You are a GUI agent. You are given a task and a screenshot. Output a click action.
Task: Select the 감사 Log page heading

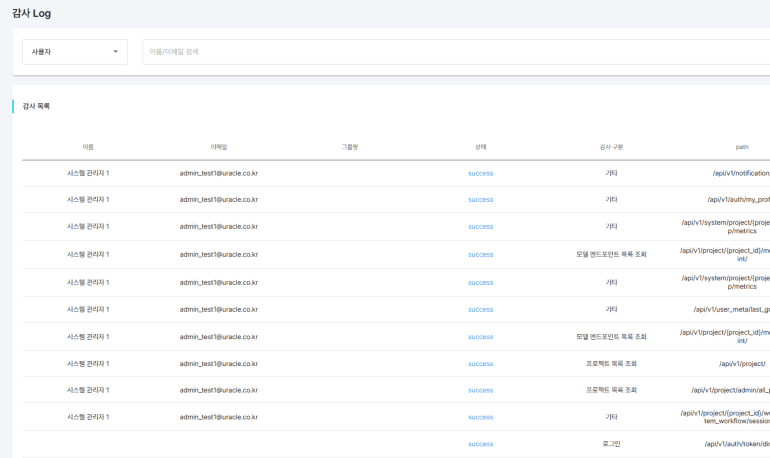pyautogui.click(x=31, y=13)
